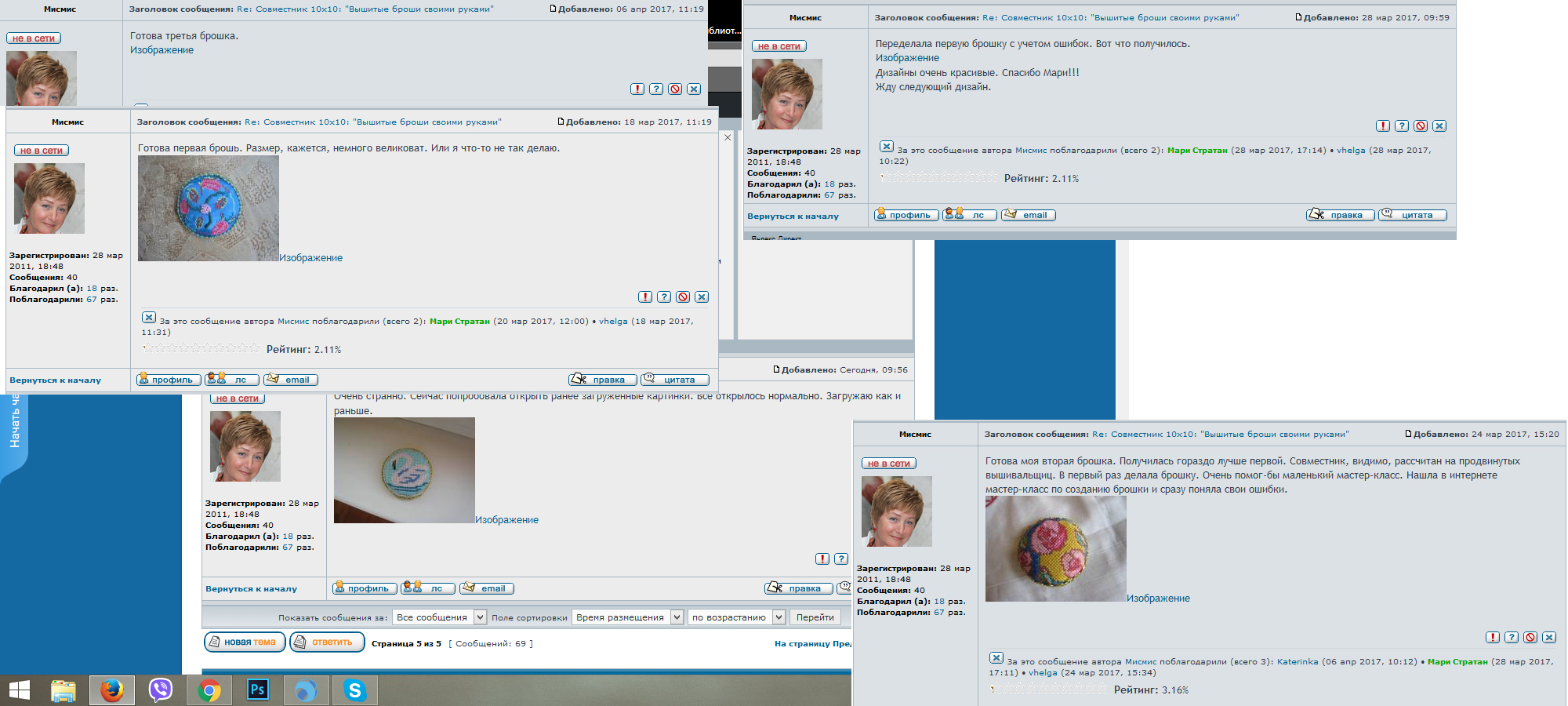Open the "Изображение" link beside the blue brooch
The width and height of the screenshot is (1568, 706).
coord(311,258)
